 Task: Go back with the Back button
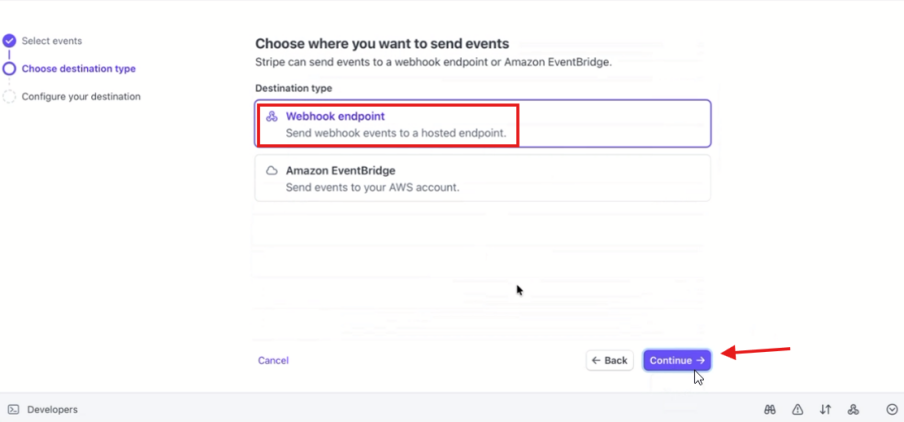click(609, 360)
